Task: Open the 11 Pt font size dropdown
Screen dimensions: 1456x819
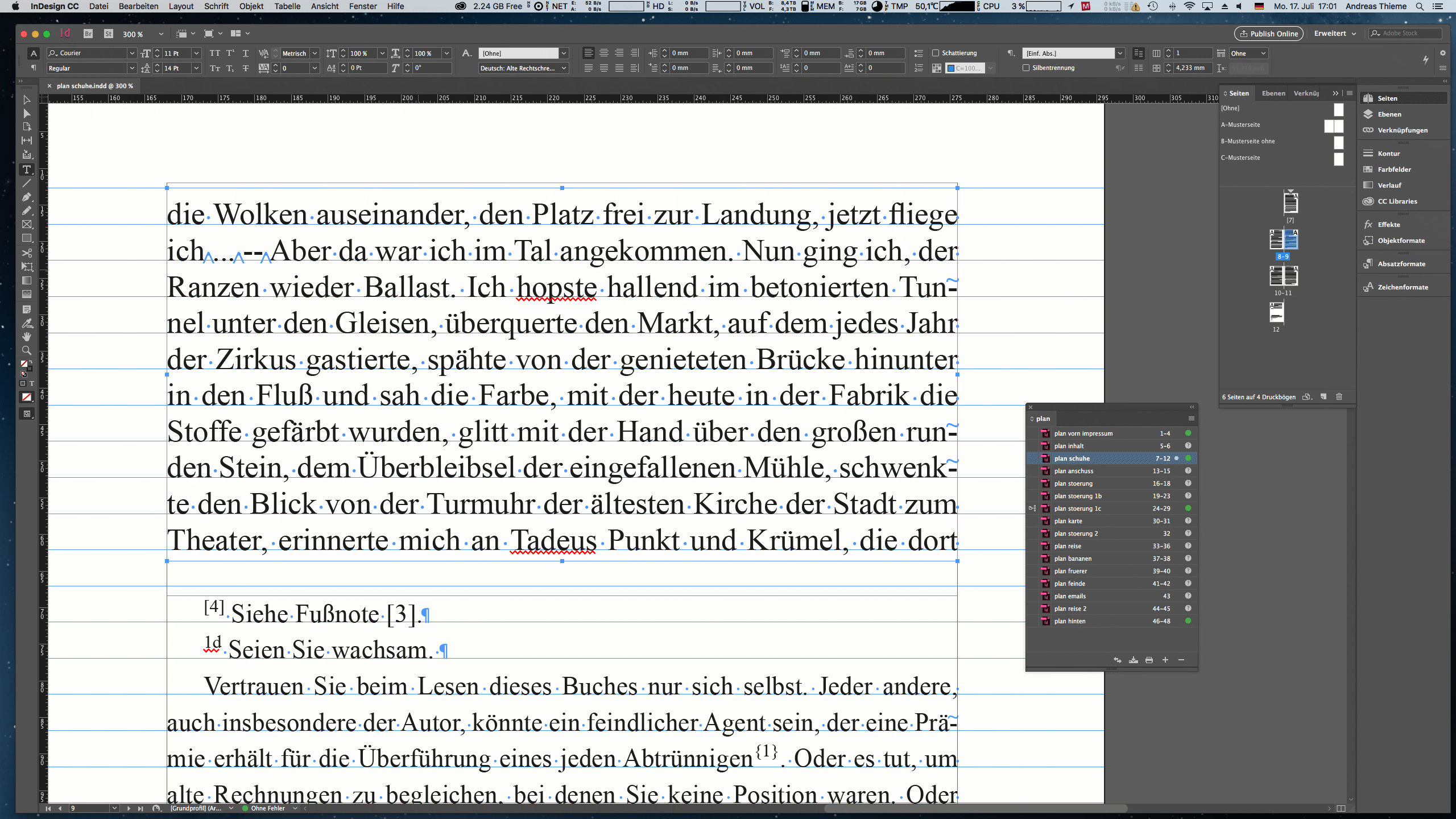Action: click(x=196, y=53)
